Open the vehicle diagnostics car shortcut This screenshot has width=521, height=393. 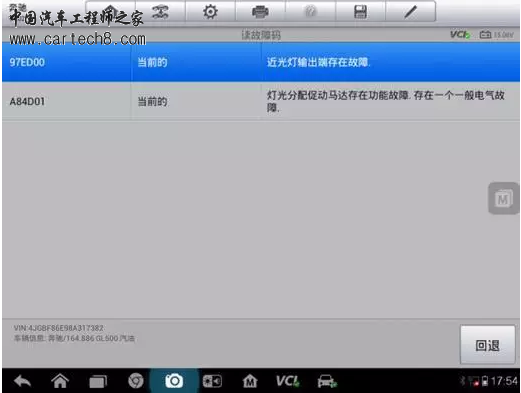(x=327, y=381)
